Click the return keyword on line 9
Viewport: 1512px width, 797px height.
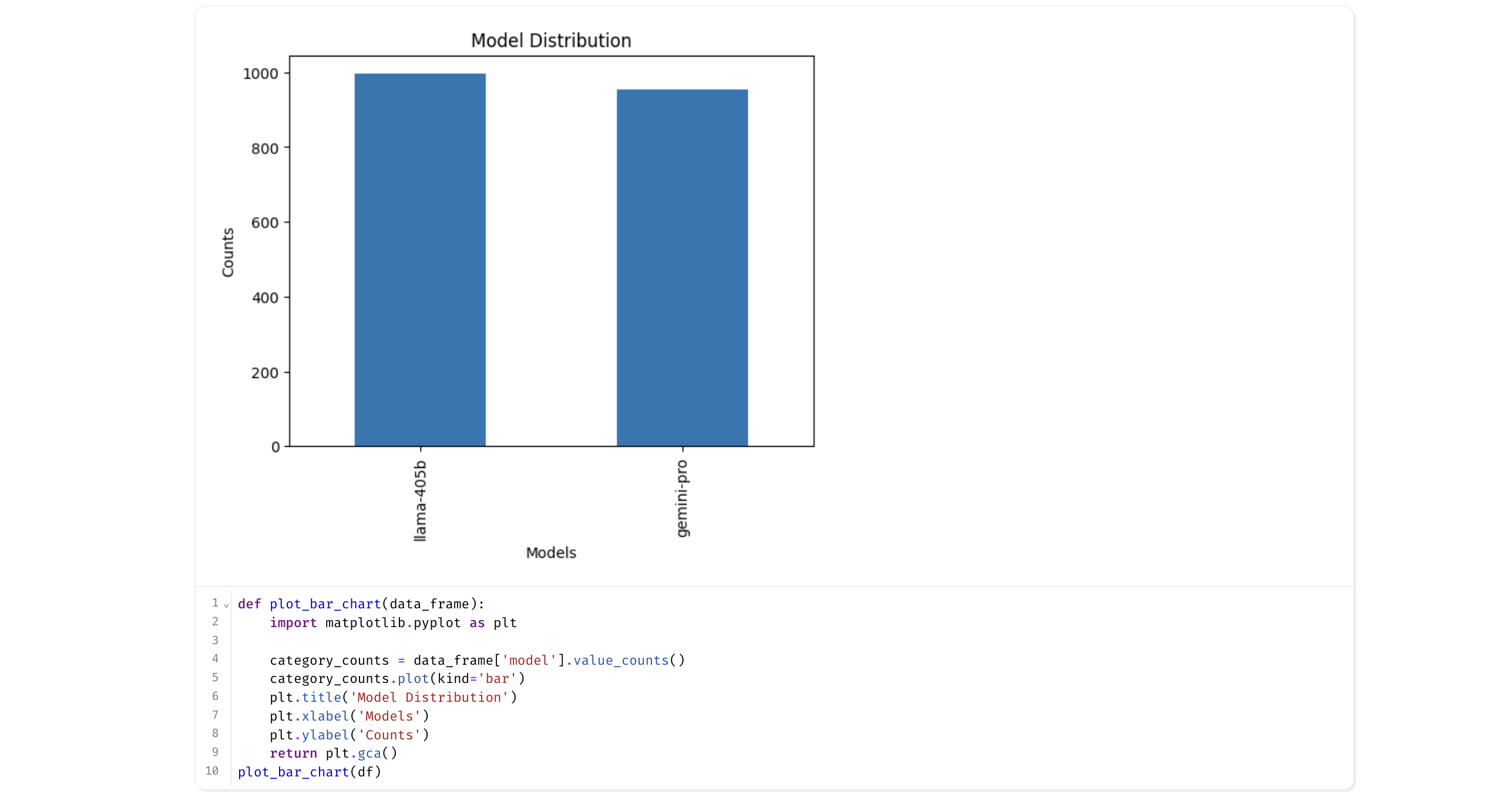pyautogui.click(x=293, y=754)
